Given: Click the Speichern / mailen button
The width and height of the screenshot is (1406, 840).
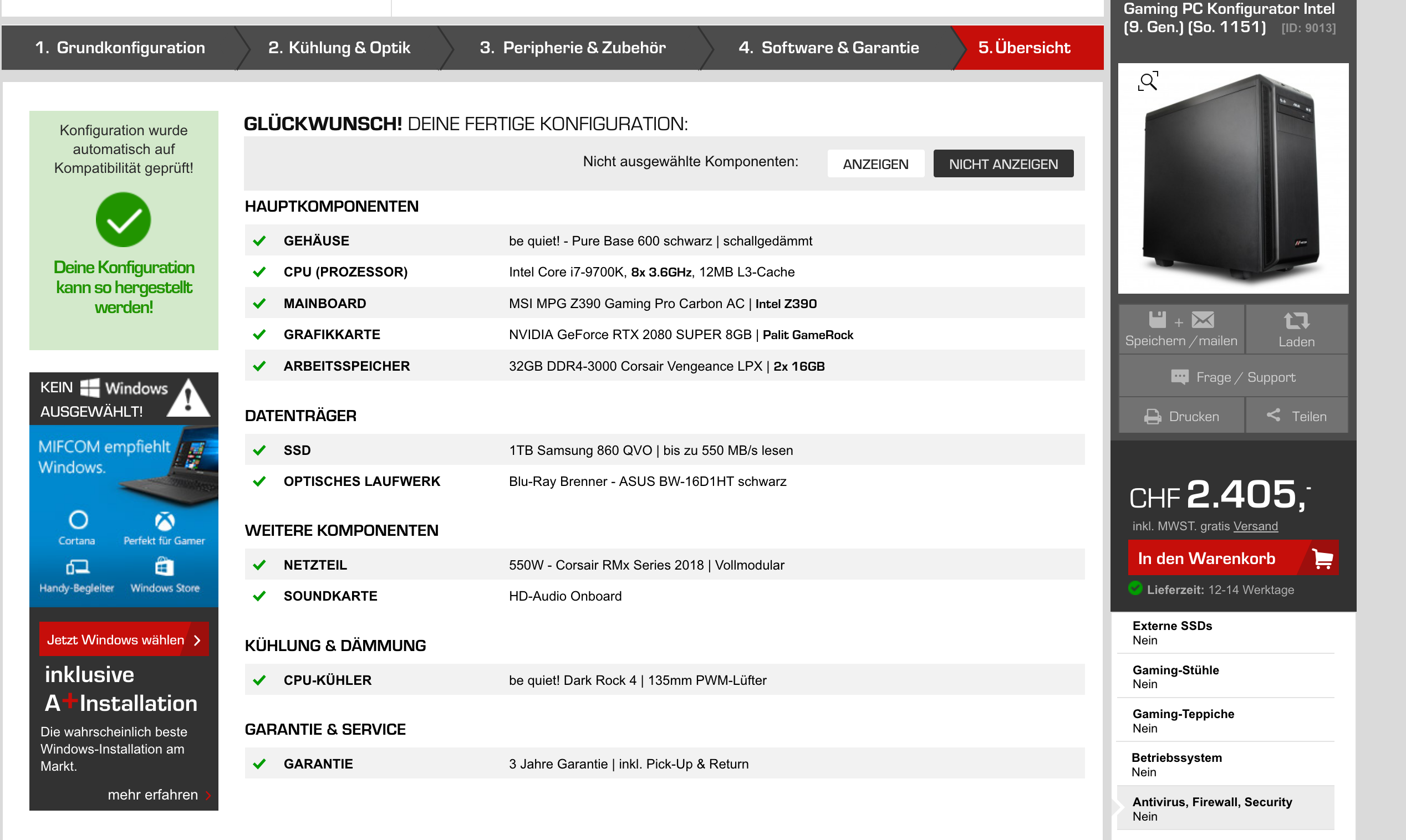Looking at the screenshot, I should pos(1181,330).
